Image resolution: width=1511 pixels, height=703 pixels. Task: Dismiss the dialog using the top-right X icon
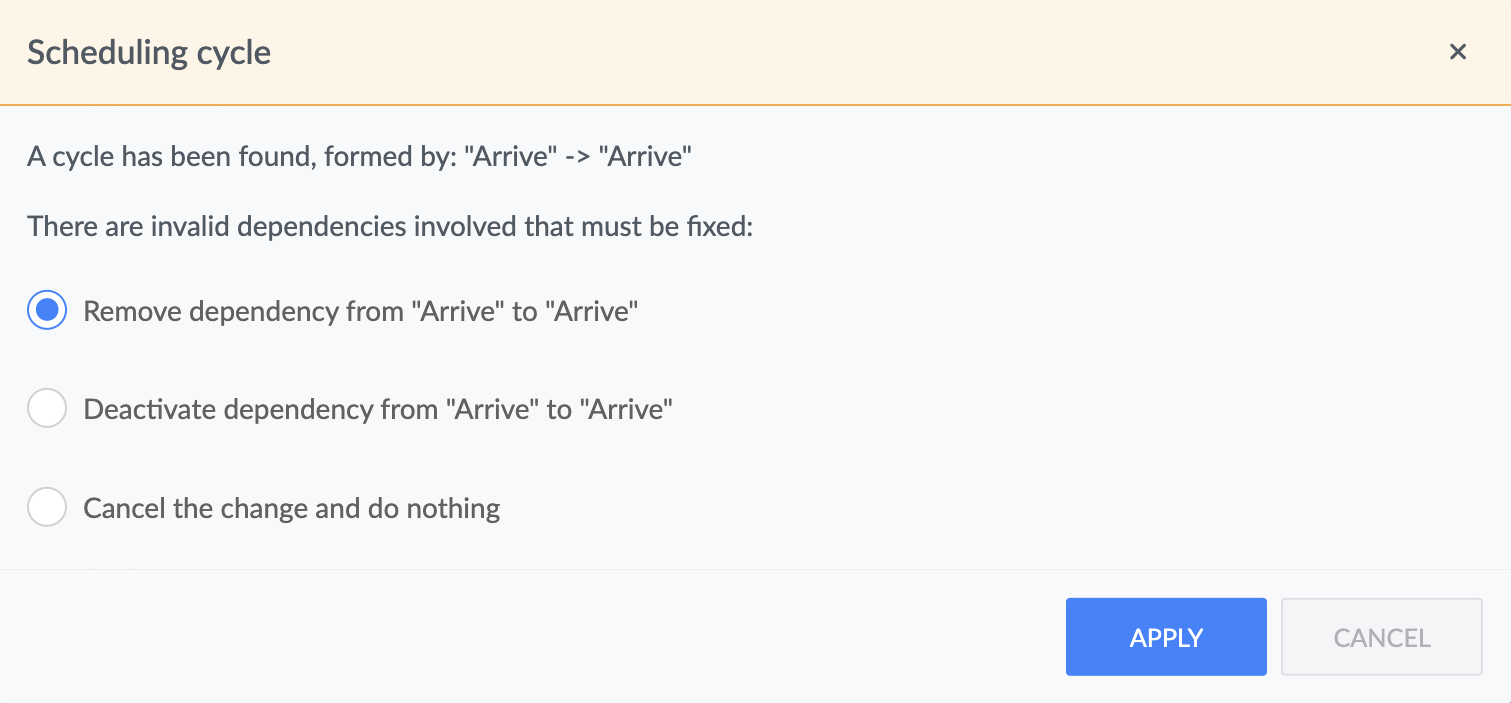pos(1457,52)
